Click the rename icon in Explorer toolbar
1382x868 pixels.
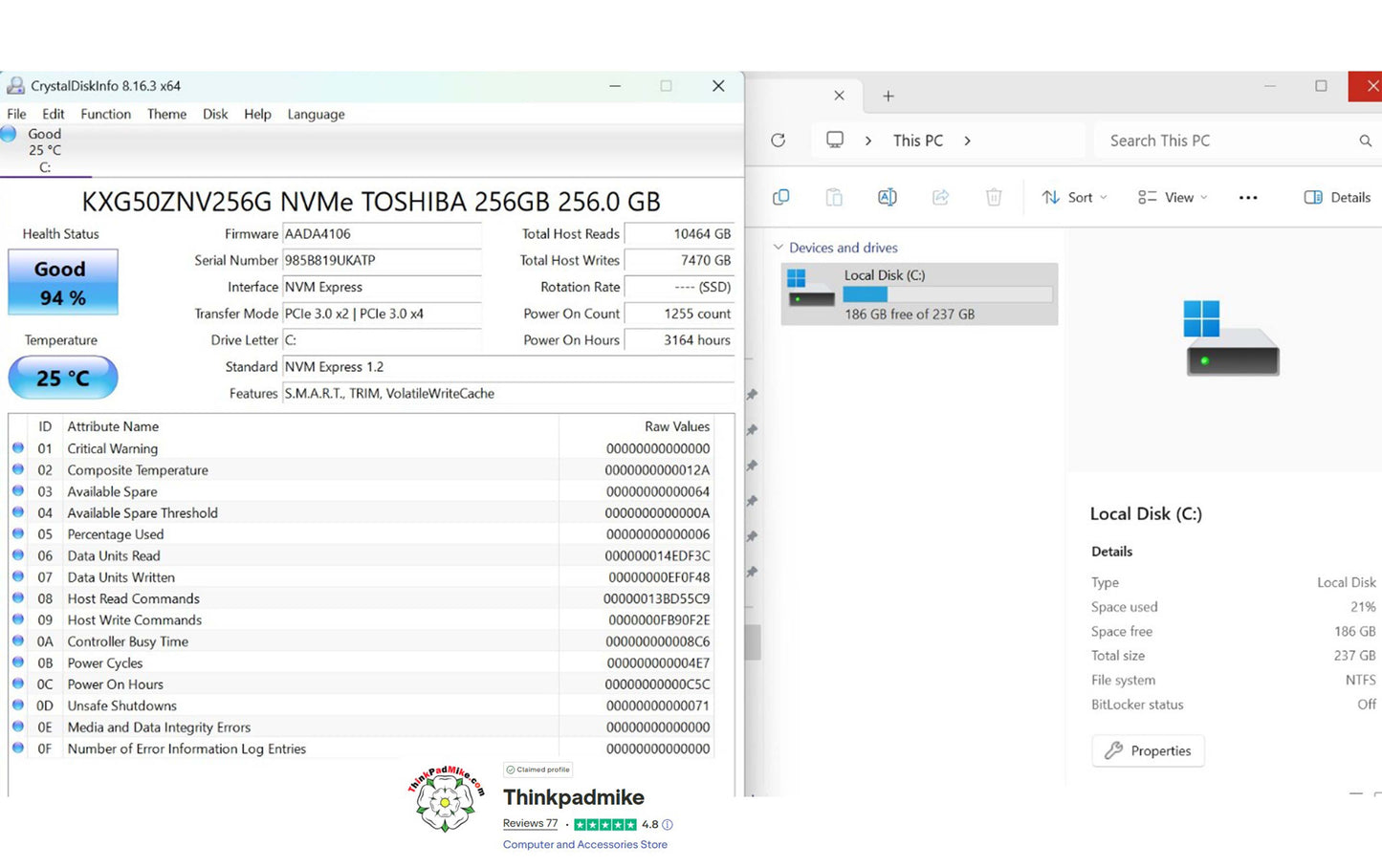[887, 197]
